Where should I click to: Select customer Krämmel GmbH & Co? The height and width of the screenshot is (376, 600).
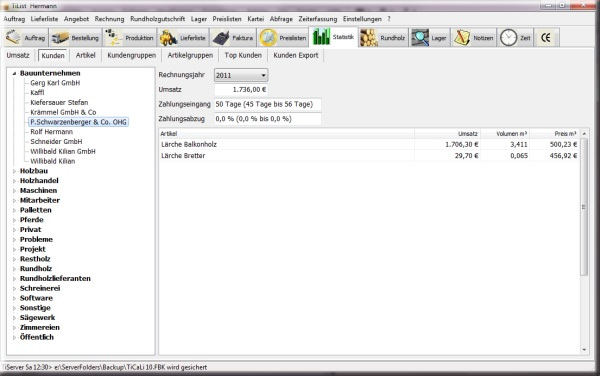pyautogui.click(x=63, y=112)
